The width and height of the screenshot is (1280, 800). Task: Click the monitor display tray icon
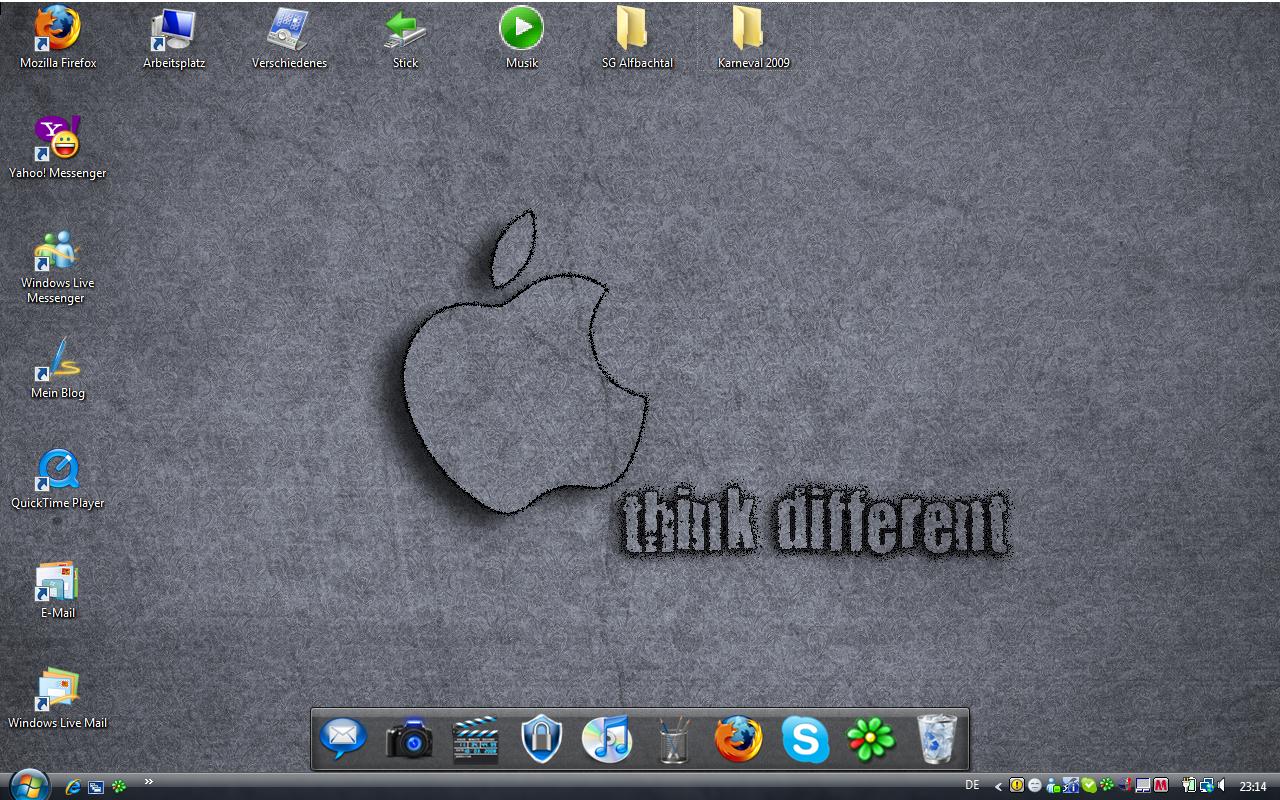1143,785
